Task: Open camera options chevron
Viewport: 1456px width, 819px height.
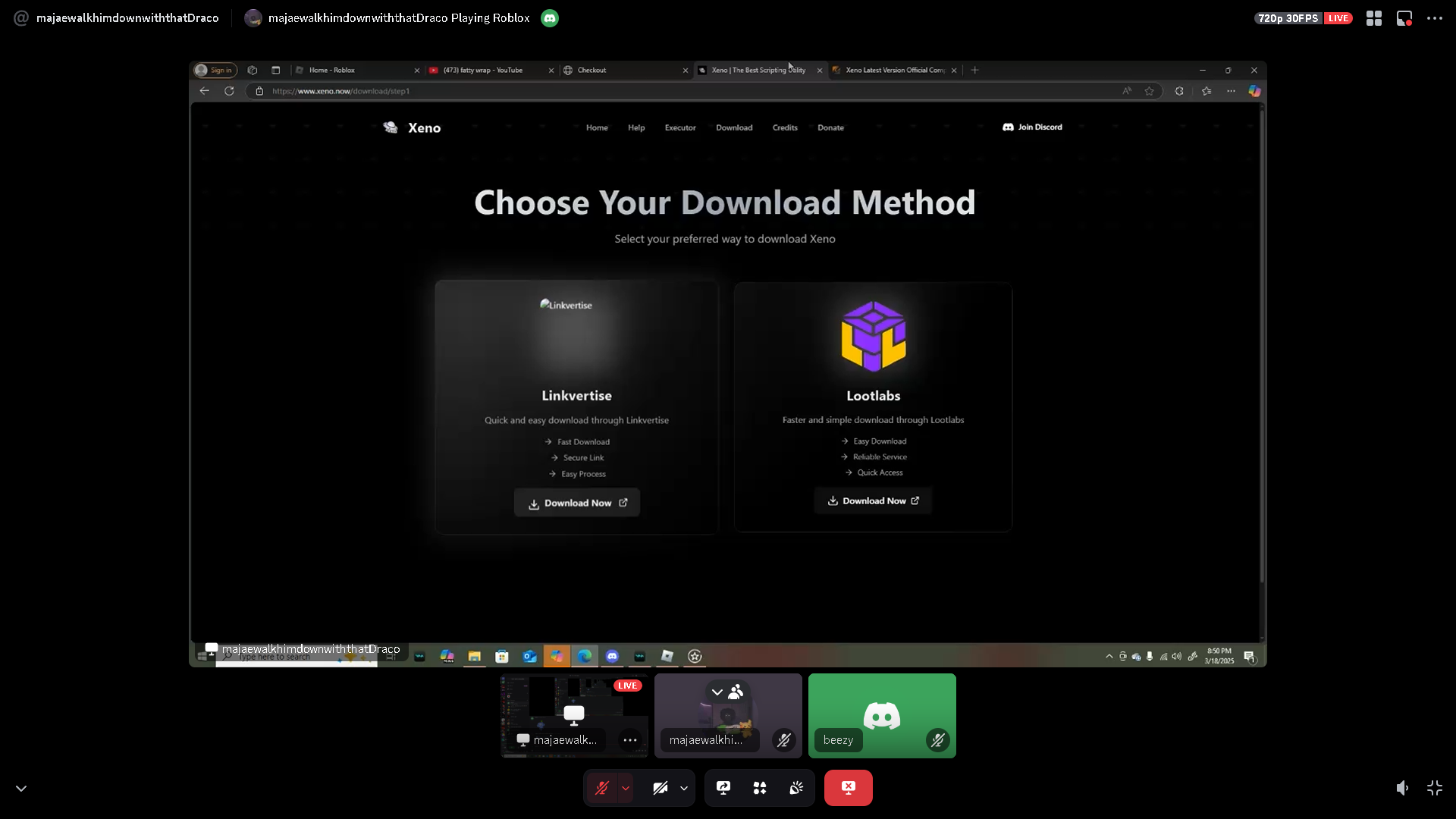Action: (684, 788)
